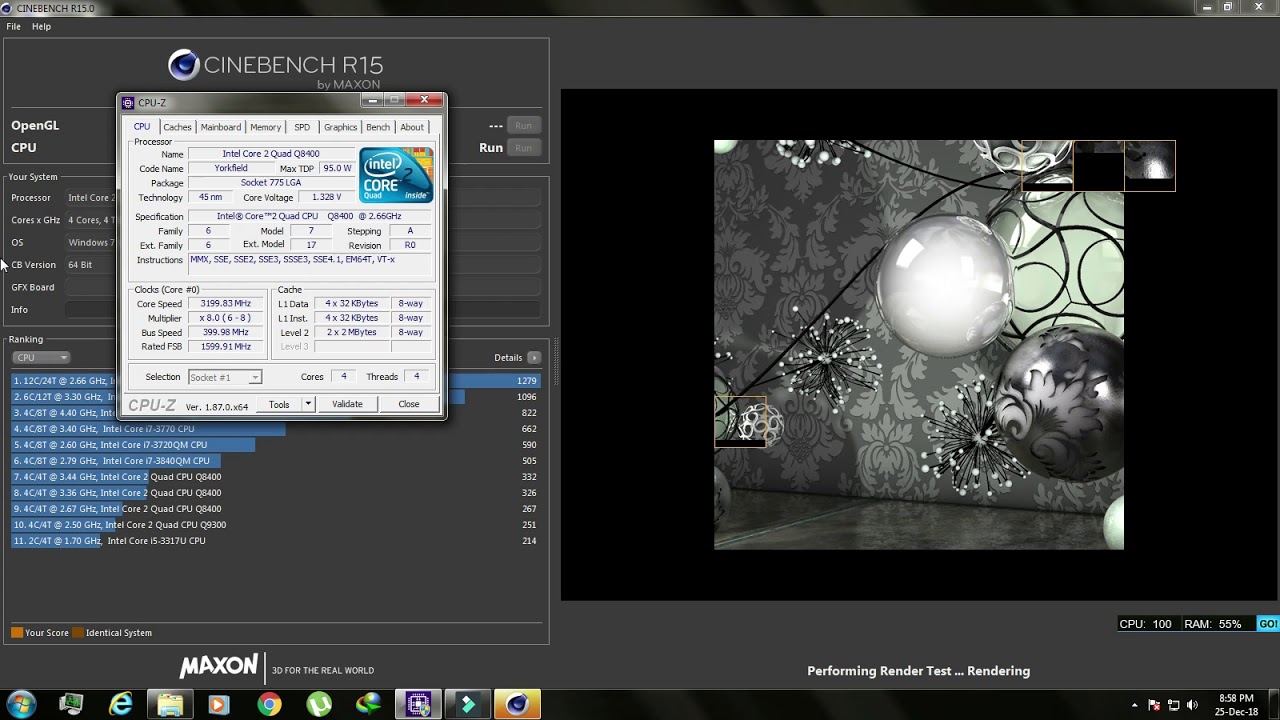This screenshot has height=720, width=1280.
Task: Select the CPU-Z CPU tab
Action: point(142,127)
